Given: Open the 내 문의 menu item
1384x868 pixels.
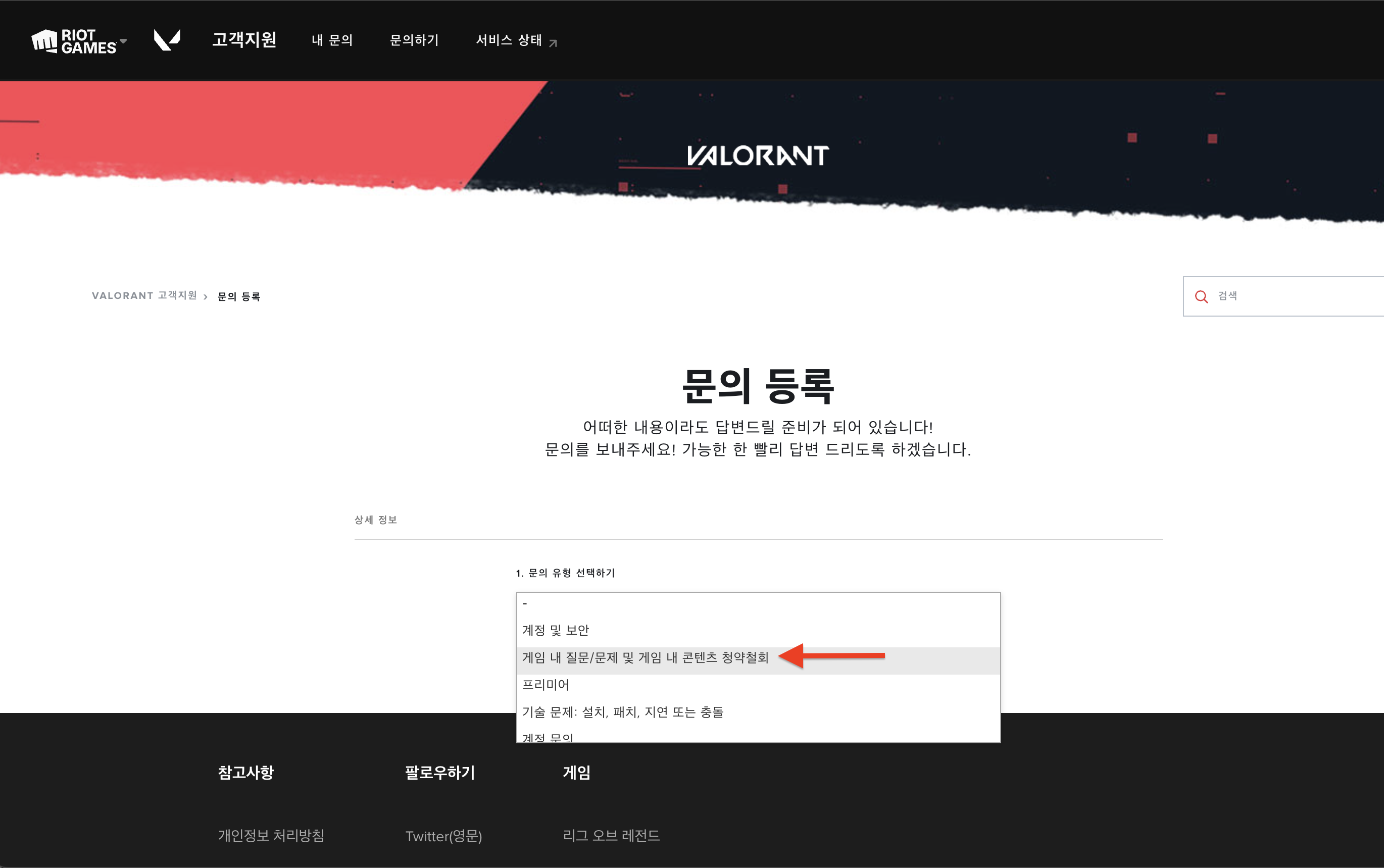Looking at the screenshot, I should (x=332, y=40).
